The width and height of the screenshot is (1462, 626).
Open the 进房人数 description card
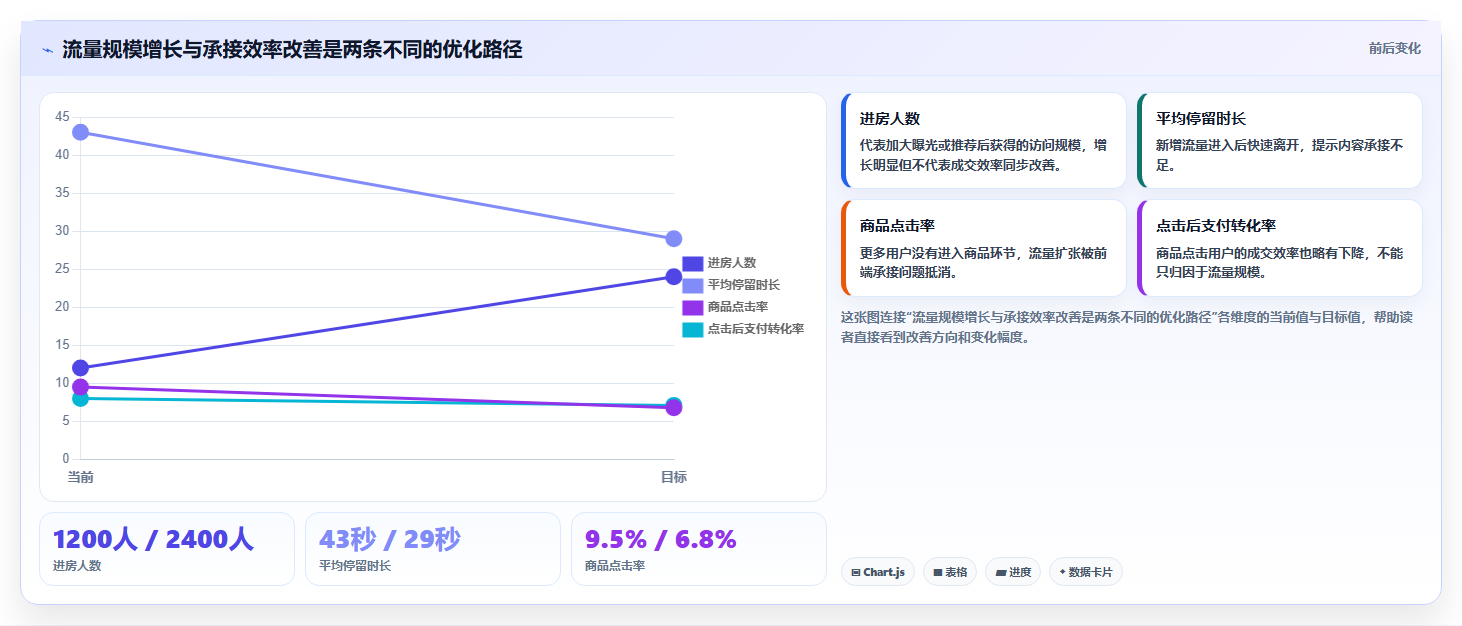point(984,141)
